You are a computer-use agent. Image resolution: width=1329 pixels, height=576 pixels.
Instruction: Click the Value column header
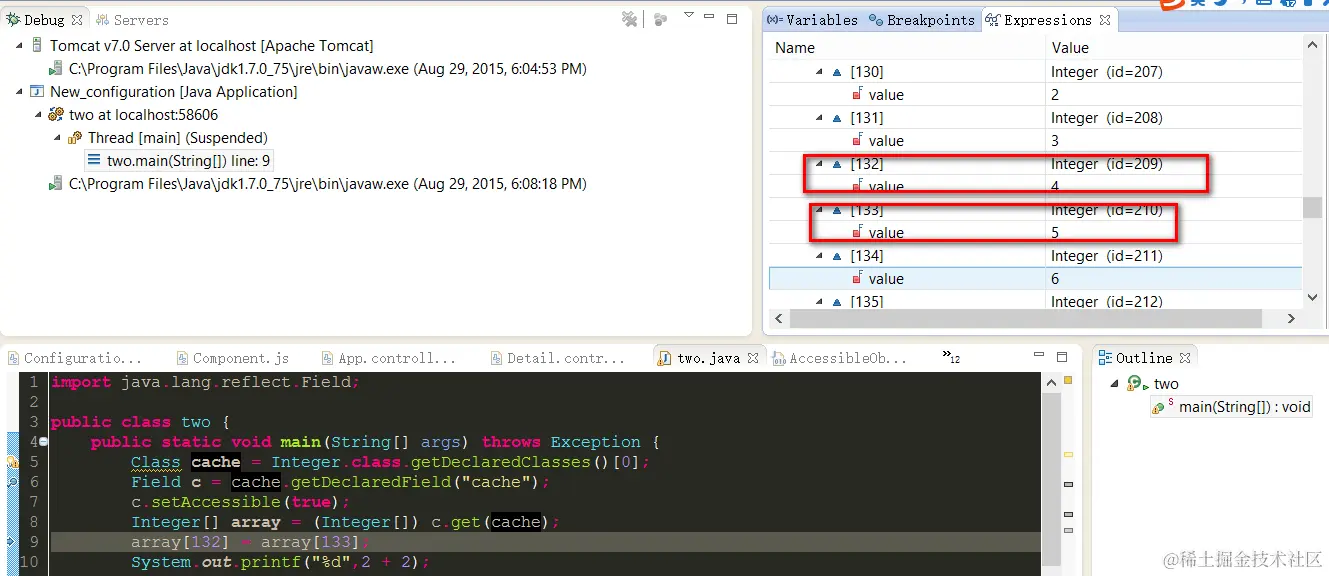1174,47
